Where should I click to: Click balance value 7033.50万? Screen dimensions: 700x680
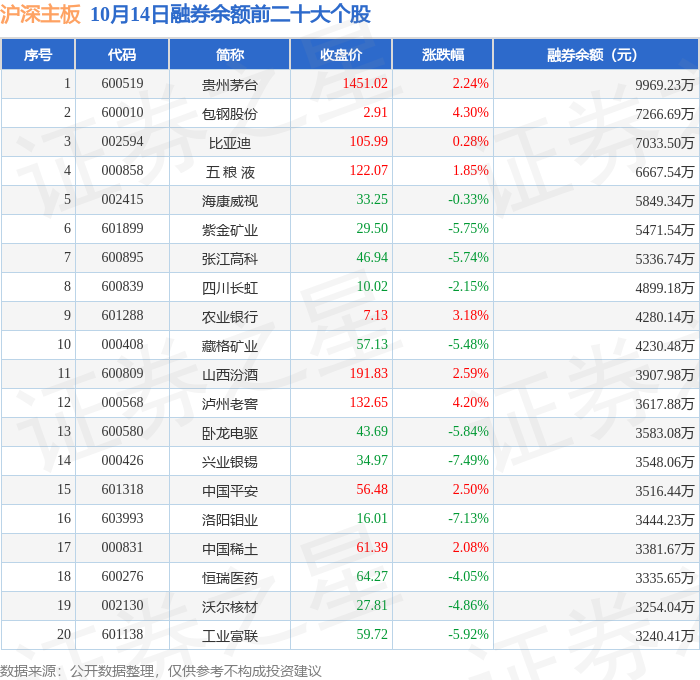665,142
